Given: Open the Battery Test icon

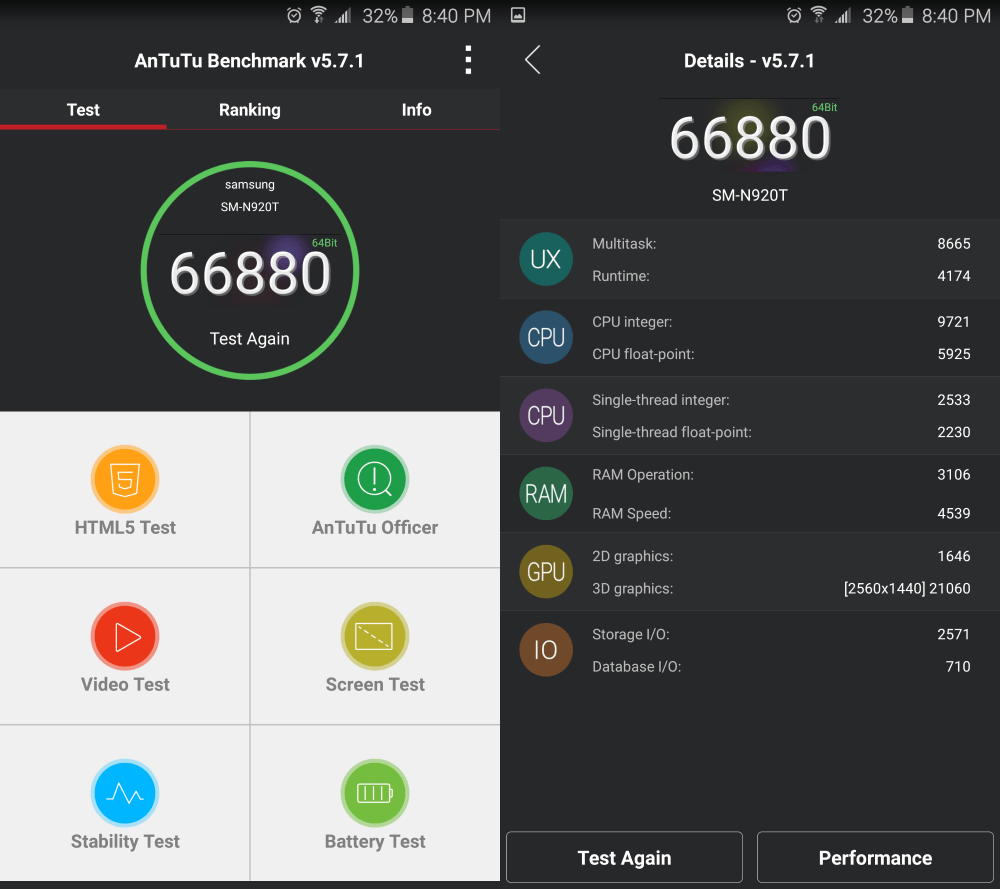Looking at the screenshot, I should [x=375, y=793].
